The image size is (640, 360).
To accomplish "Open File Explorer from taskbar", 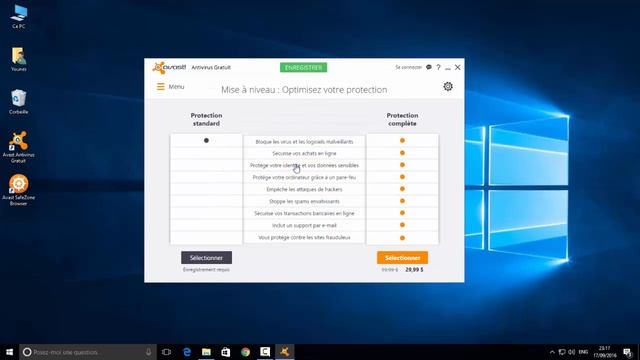I will pyautogui.click(x=206, y=352).
